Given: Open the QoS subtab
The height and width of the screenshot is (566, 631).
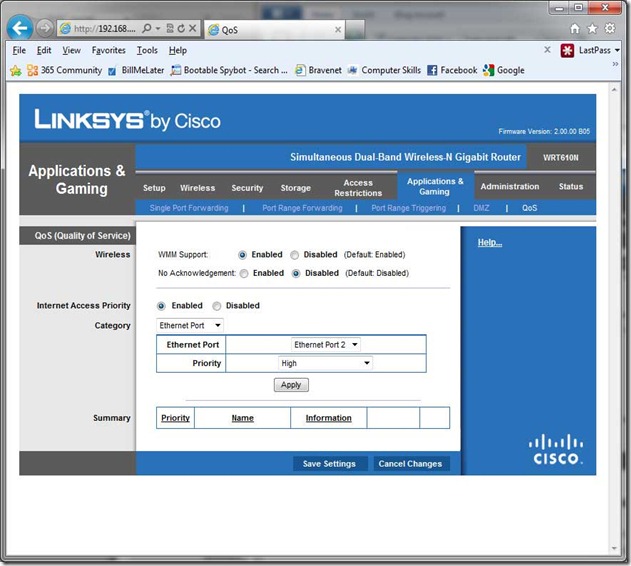Looking at the screenshot, I should click(x=530, y=208).
